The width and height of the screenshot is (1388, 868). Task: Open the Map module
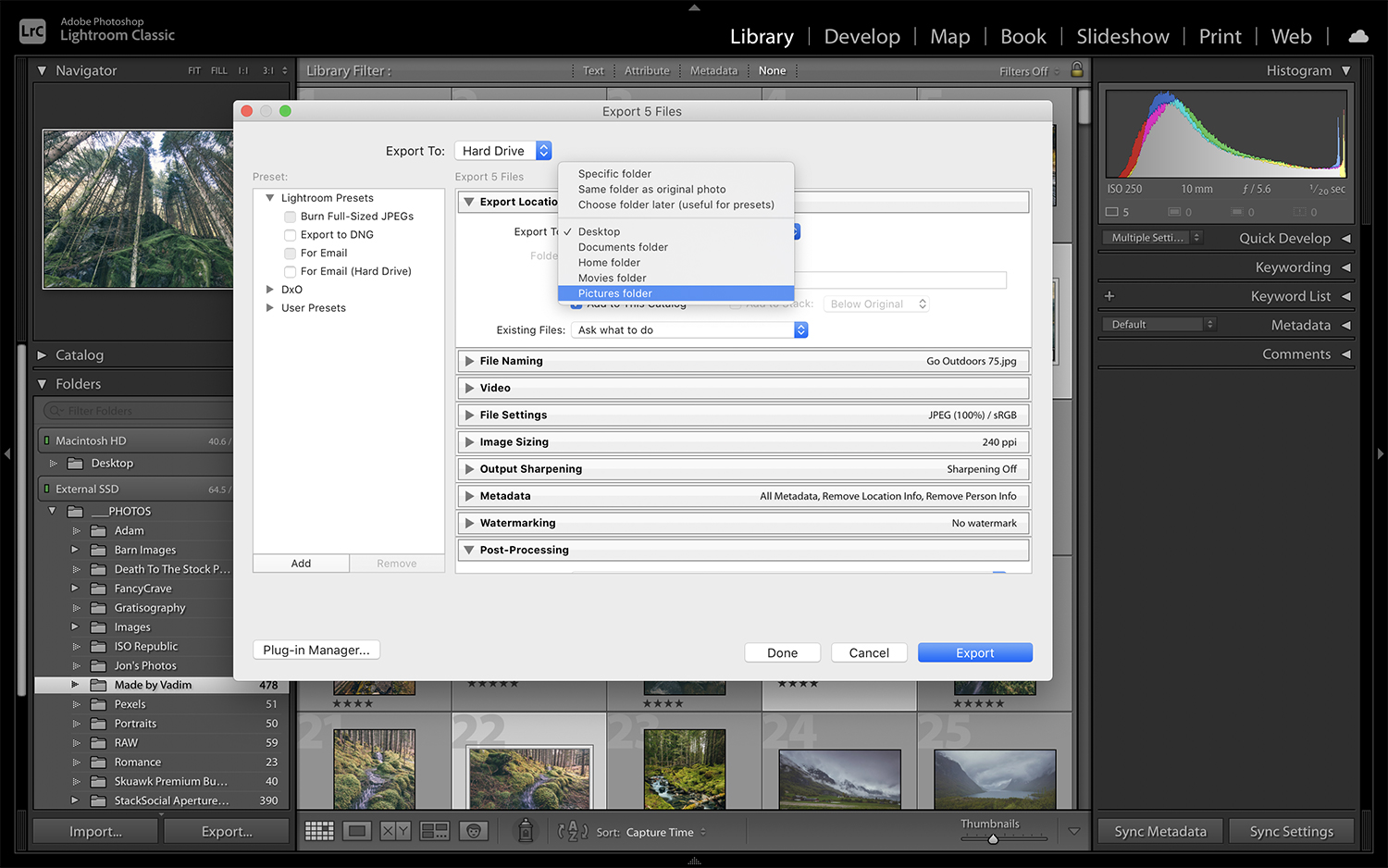coord(949,37)
